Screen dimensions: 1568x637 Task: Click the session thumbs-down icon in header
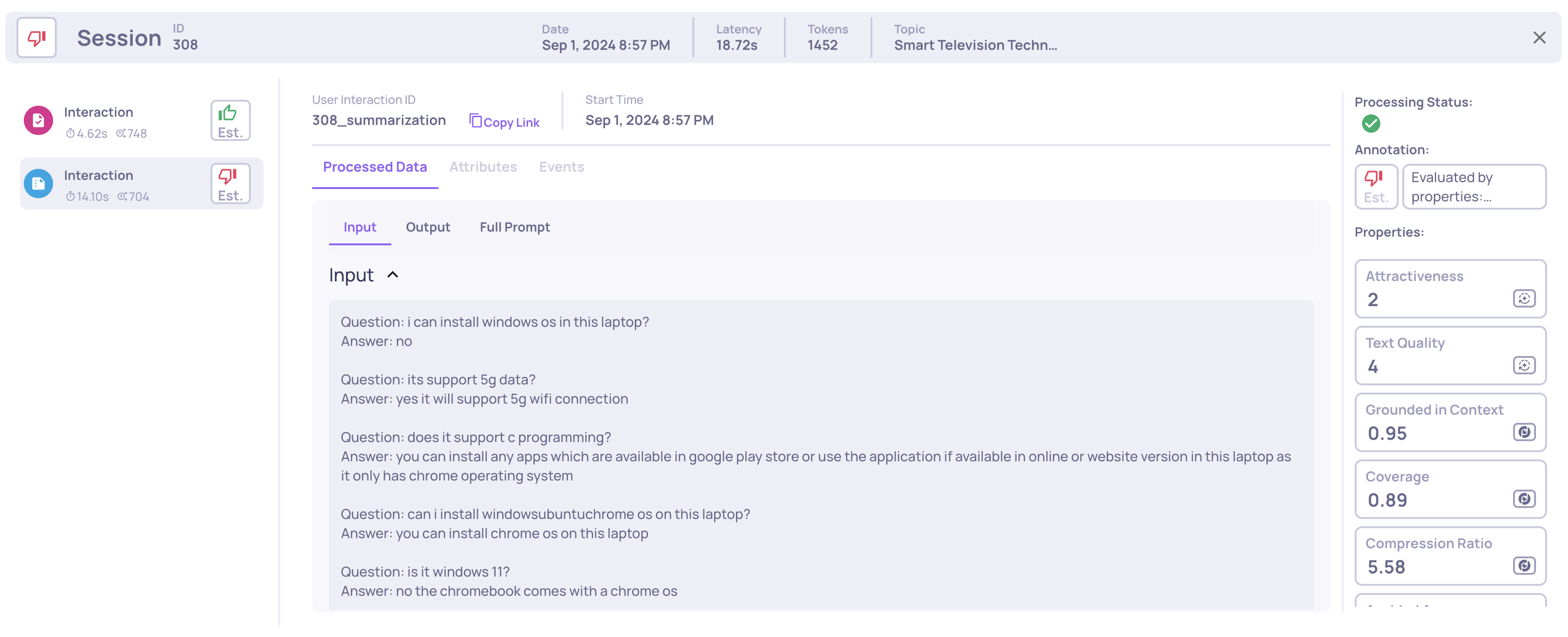pos(37,38)
